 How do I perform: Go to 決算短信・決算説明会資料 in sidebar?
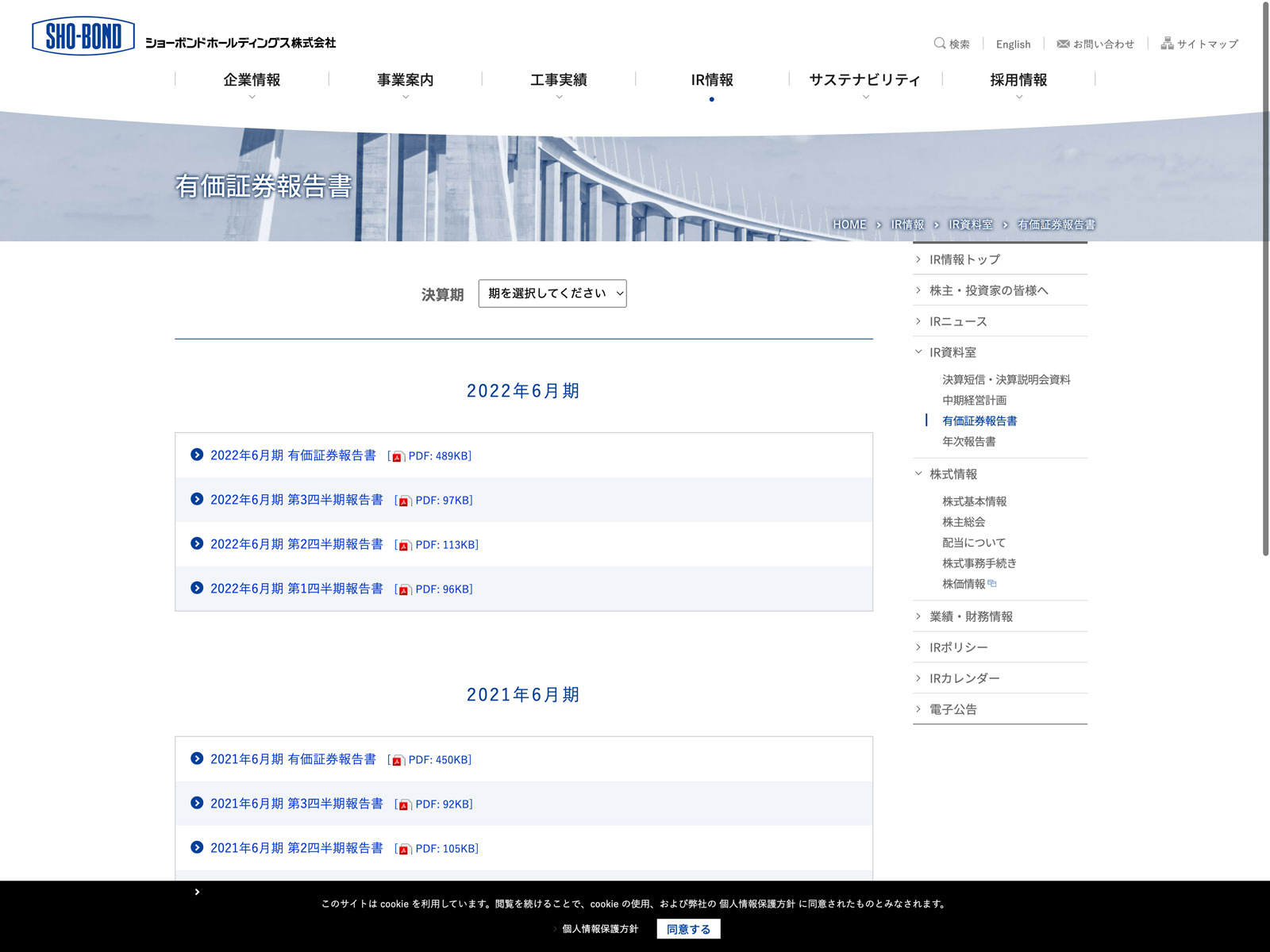(1006, 379)
